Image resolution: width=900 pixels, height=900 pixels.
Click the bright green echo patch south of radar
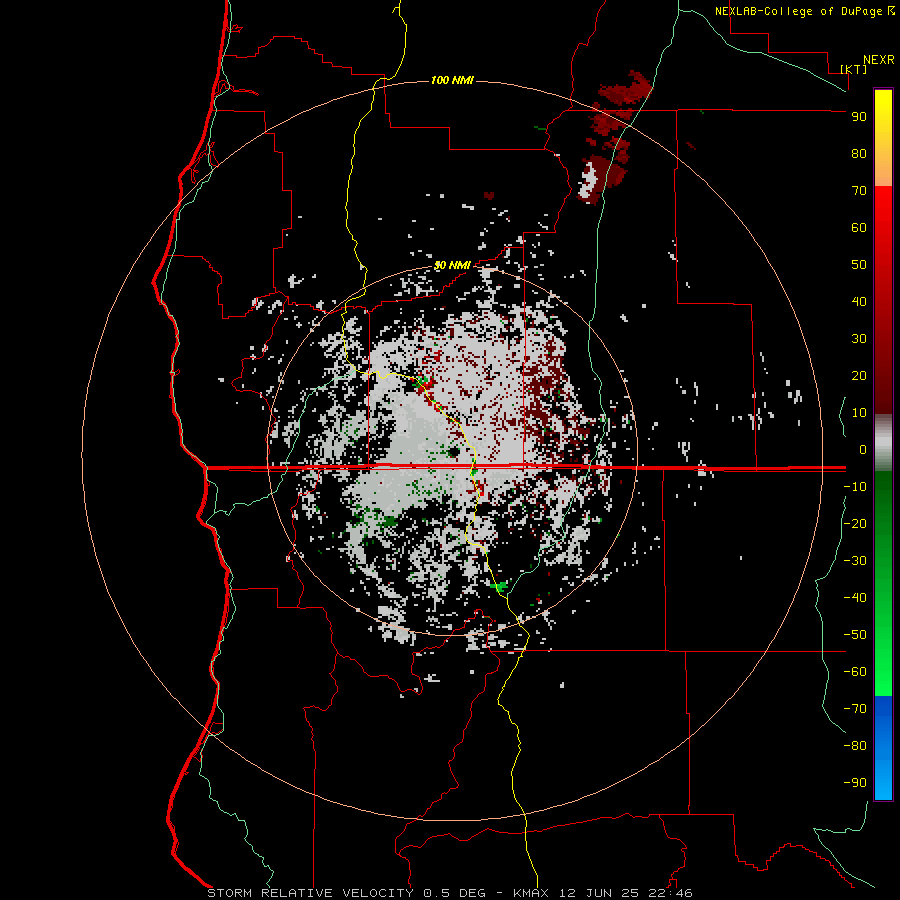(x=499, y=586)
